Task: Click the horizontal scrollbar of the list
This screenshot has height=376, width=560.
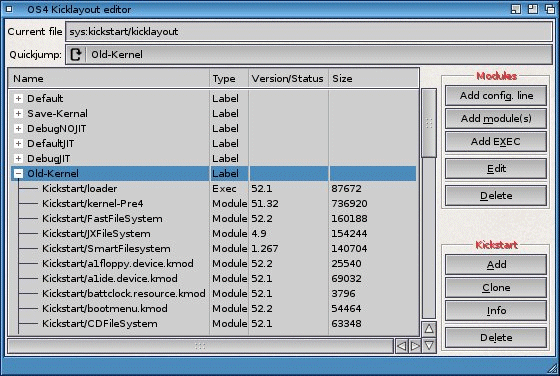Action: coord(200,346)
